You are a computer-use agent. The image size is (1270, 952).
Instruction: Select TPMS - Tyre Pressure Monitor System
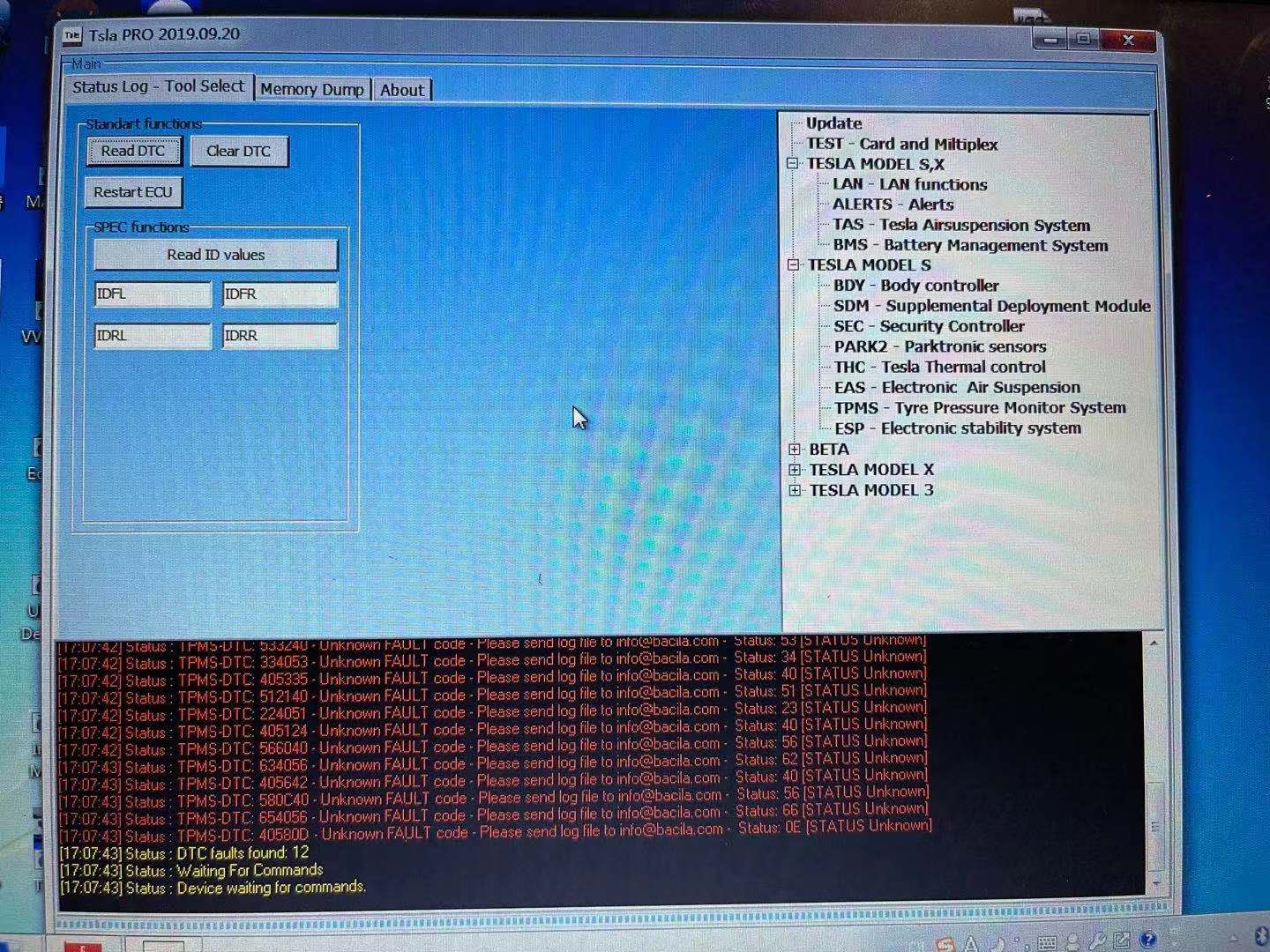[980, 407]
